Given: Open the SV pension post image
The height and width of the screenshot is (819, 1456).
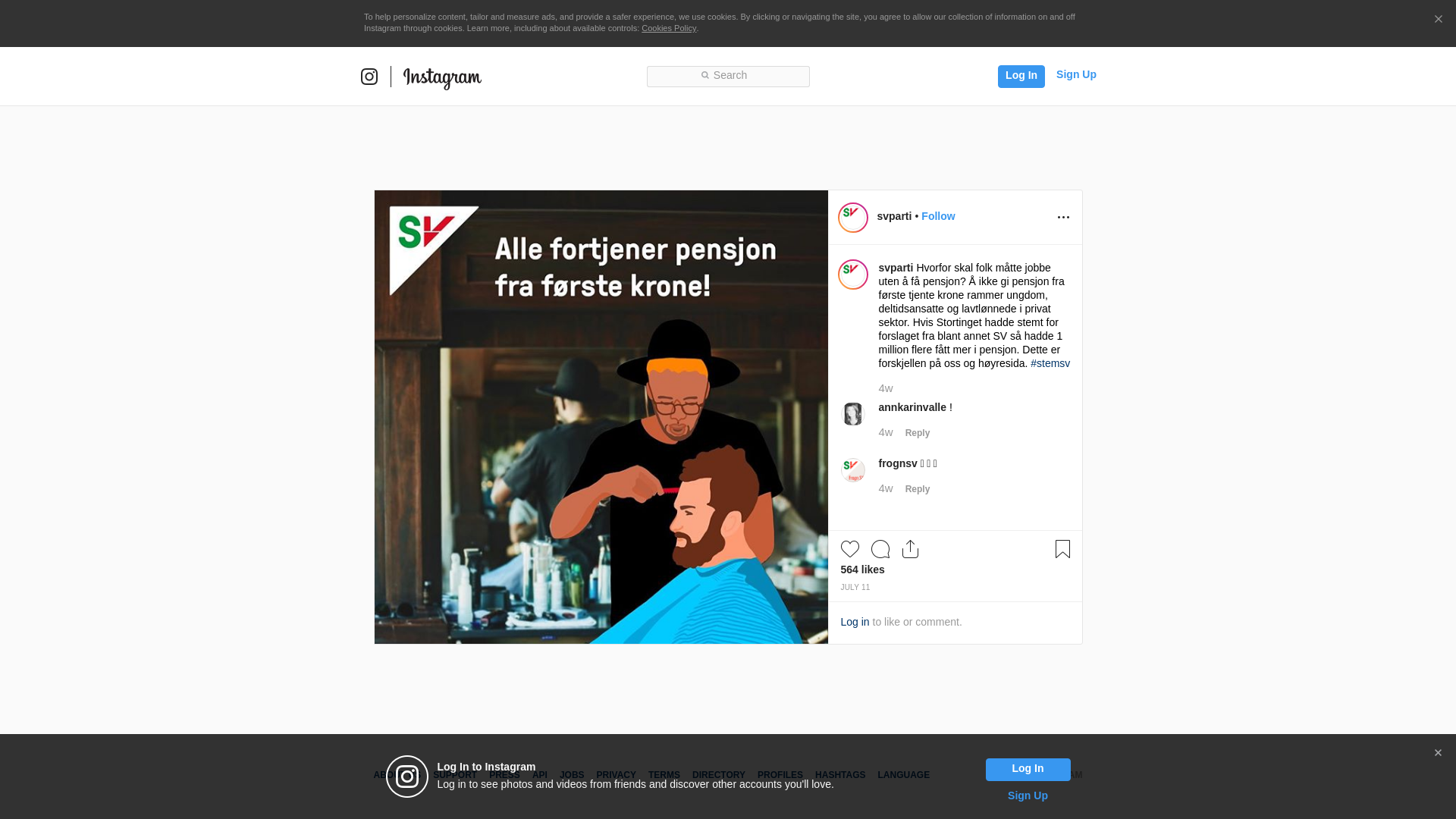Looking at the screenshot, I should 601,417.
